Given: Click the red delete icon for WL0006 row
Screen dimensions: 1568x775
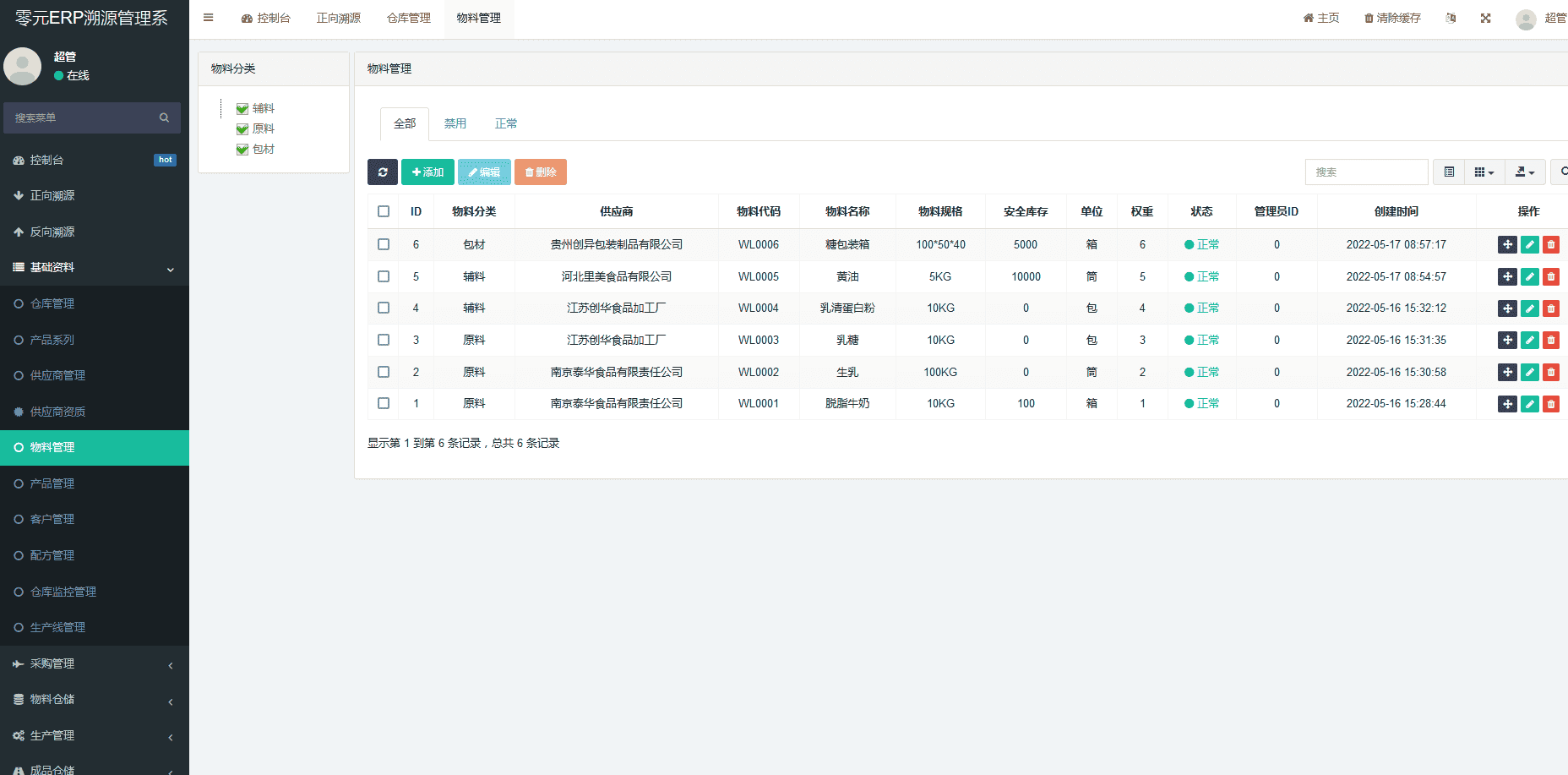Looking at the screenshot, I should tap(1550, 245).
